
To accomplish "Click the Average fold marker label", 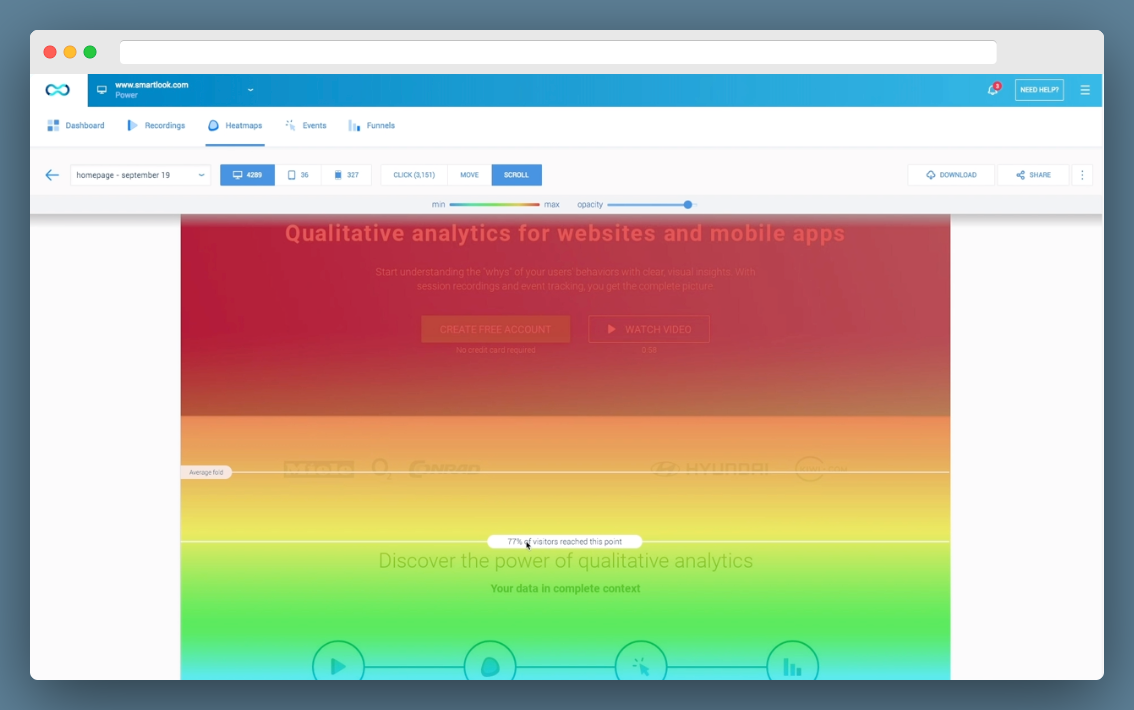I will click(206, 472).
